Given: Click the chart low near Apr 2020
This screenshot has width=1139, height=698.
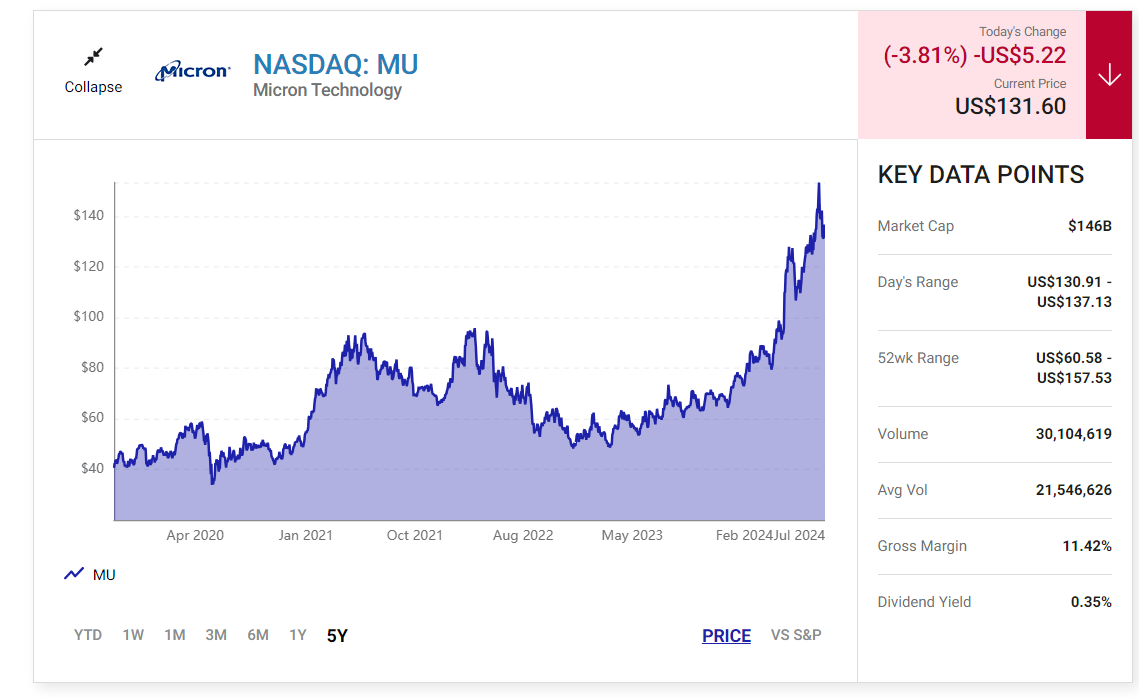Looking at the screenshot, I should (213, 482).
